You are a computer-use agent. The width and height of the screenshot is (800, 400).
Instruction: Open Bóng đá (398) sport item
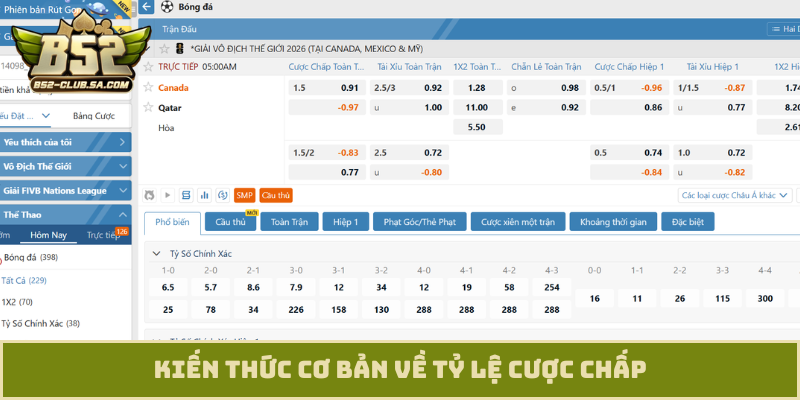click(x=31, y=257)
